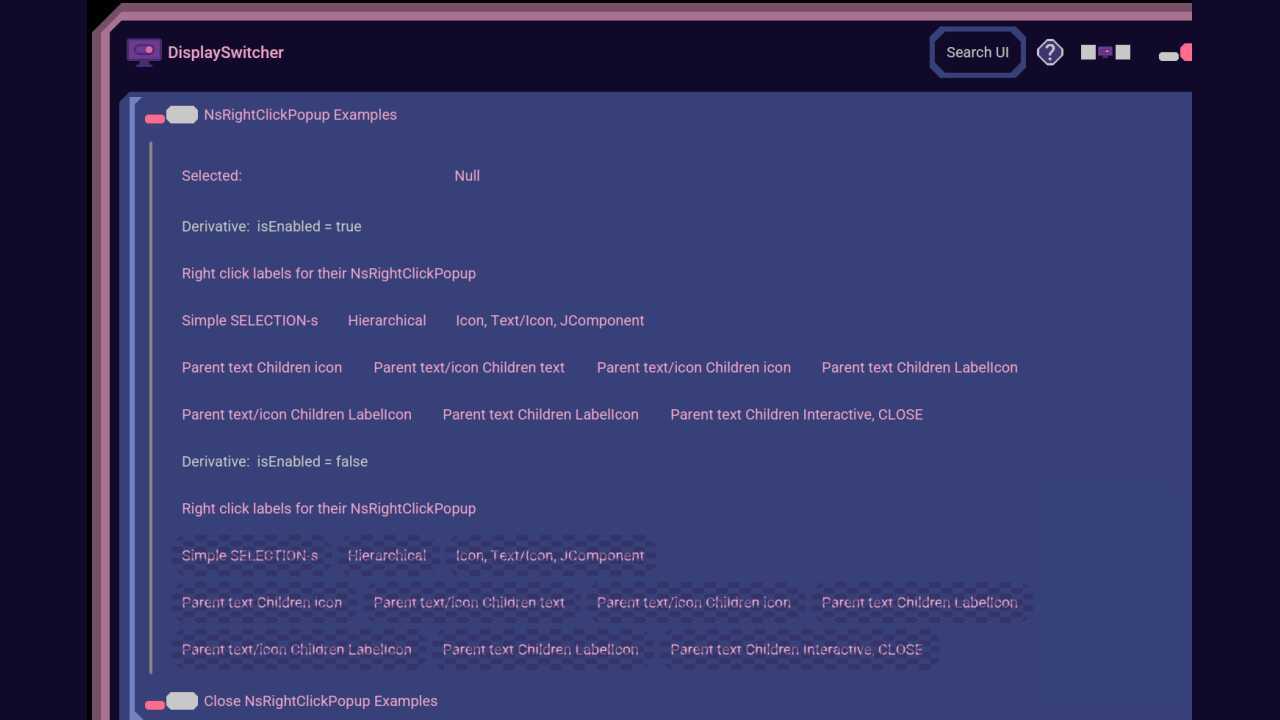Collapse the NsRightClickPopup Examples section
This screenshot has height=720, width=1280.
[x=171, y=115]
